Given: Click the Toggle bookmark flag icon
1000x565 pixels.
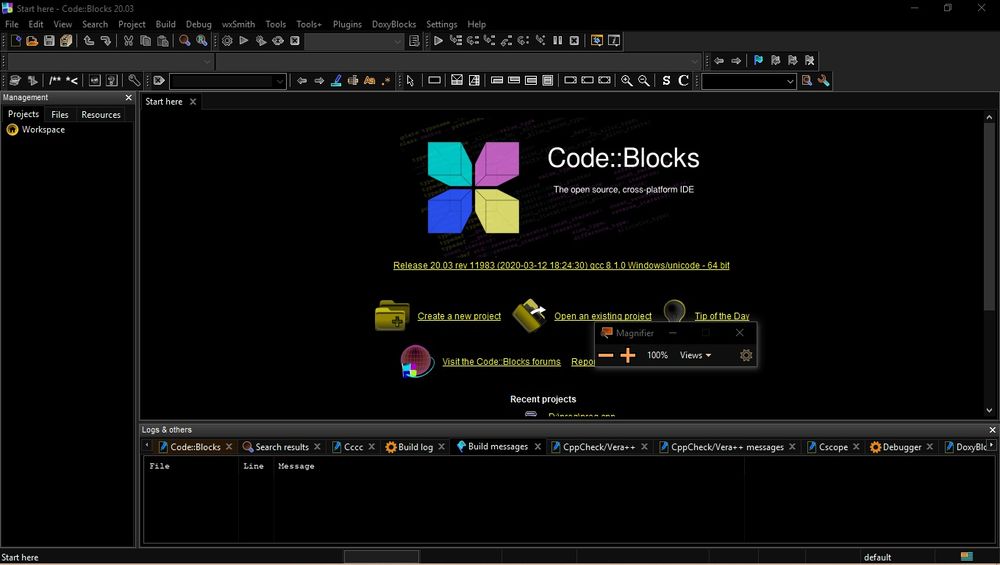Looking at the screenshot, I should click(x=758, y=61).
